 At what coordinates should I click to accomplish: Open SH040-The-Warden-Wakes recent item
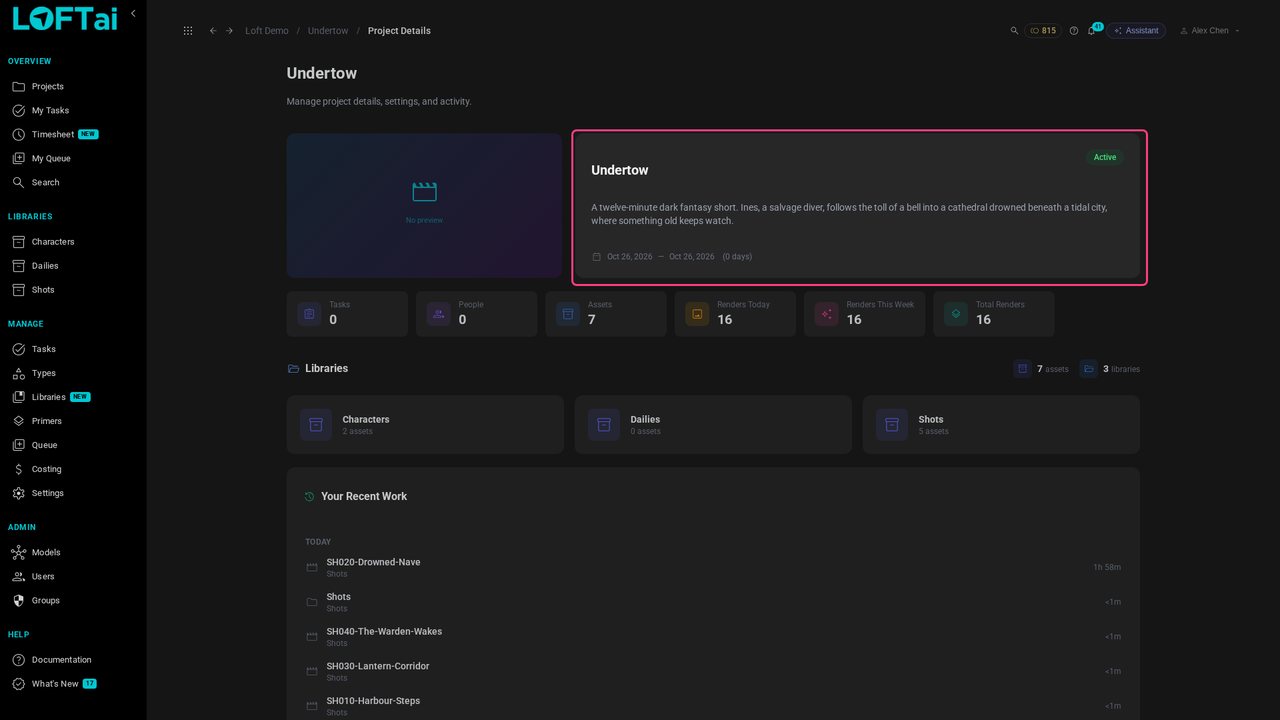tap(713, 637)
